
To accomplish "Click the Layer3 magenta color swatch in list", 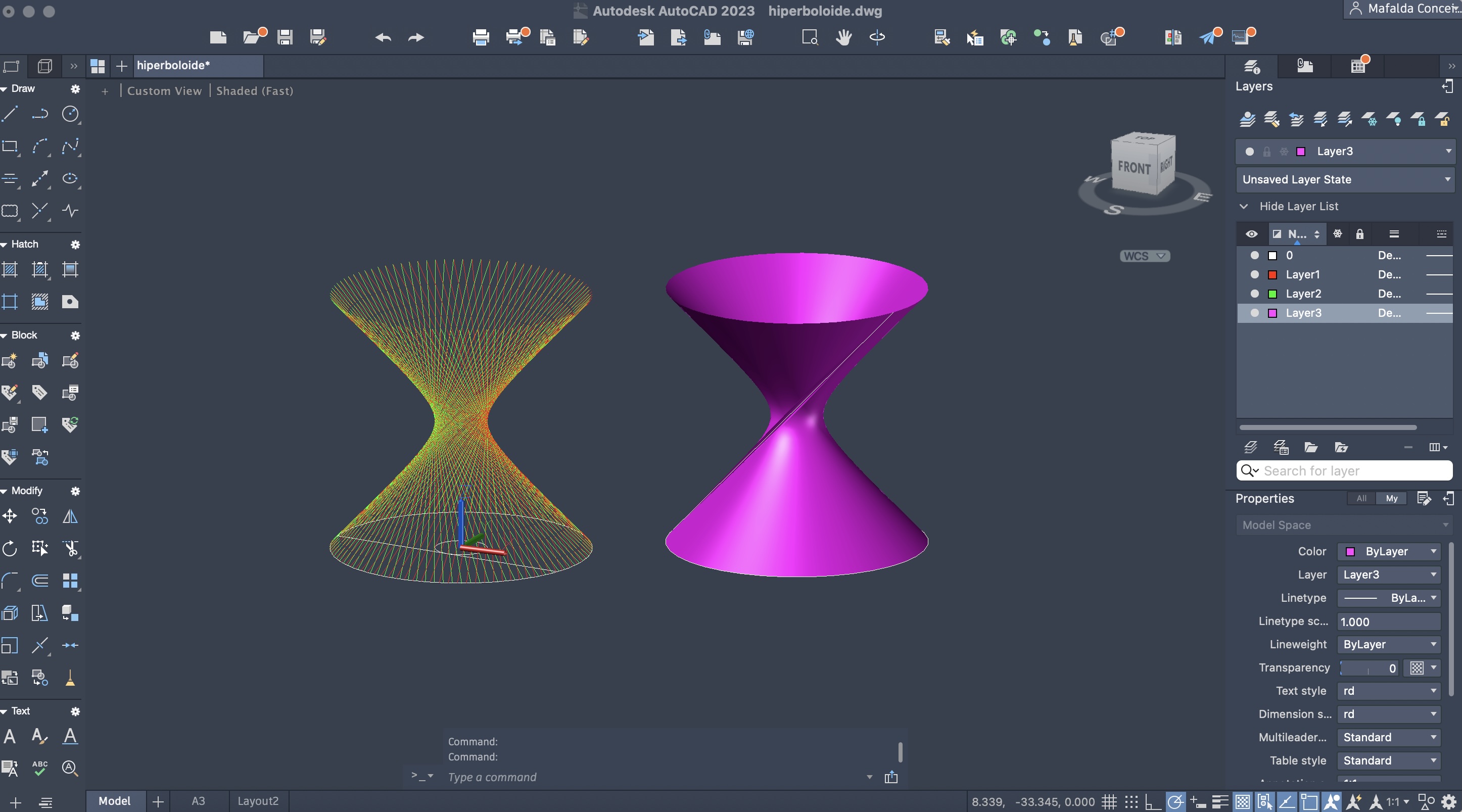I will (x=1272, y=313).
